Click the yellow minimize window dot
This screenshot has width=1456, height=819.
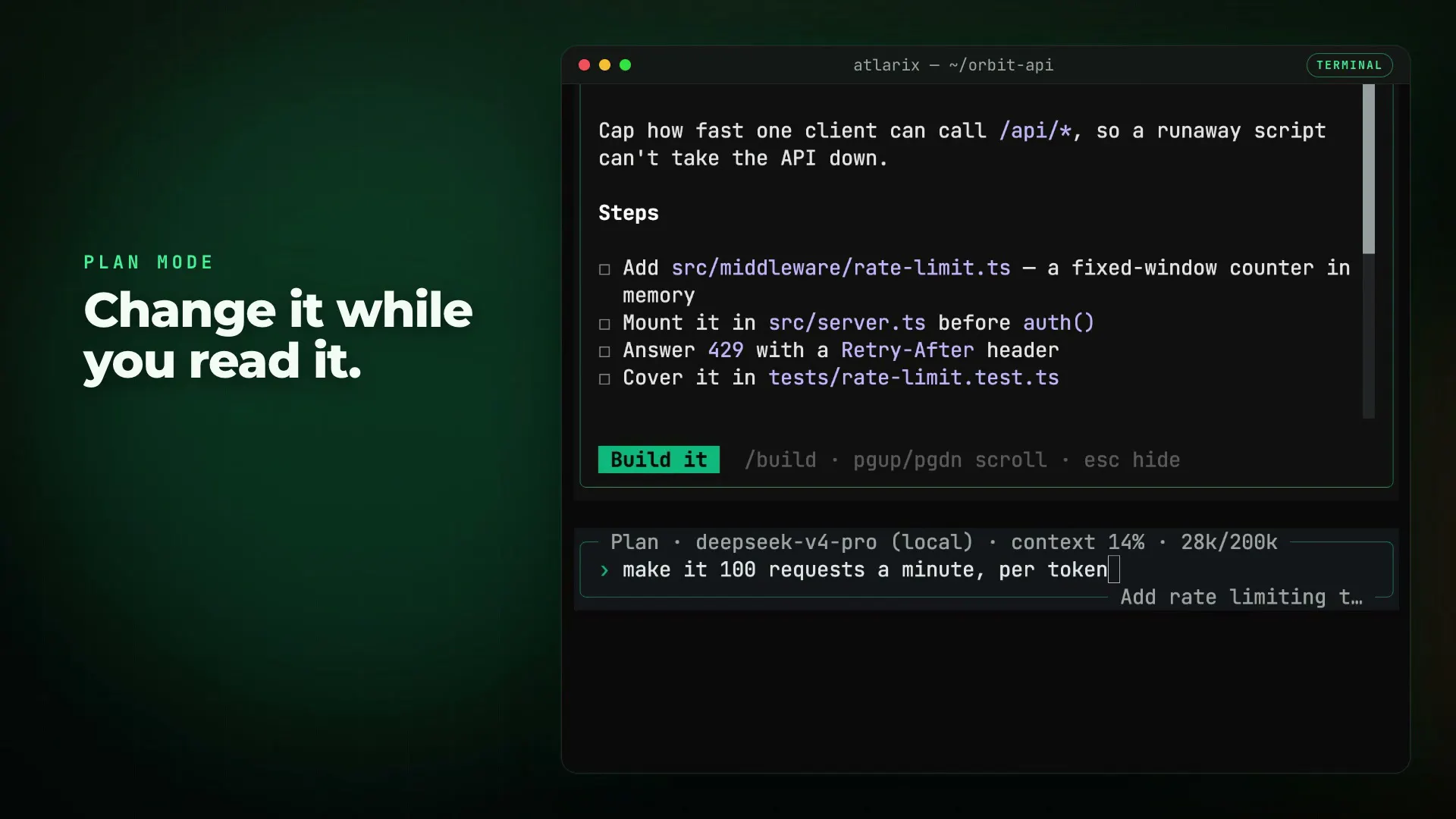(604, 65)
